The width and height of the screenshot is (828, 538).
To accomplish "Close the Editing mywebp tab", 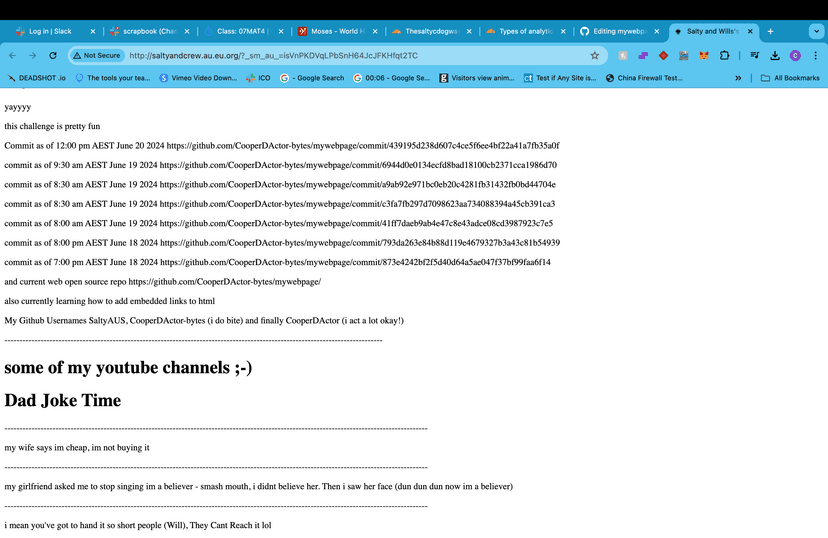I will click(656, 31).
